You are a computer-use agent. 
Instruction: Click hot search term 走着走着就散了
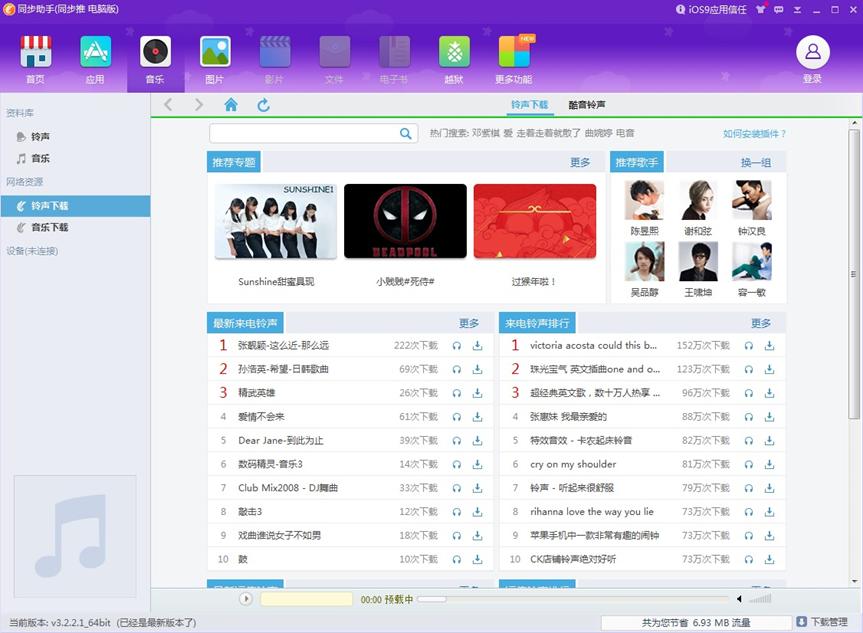coord(548,133)
